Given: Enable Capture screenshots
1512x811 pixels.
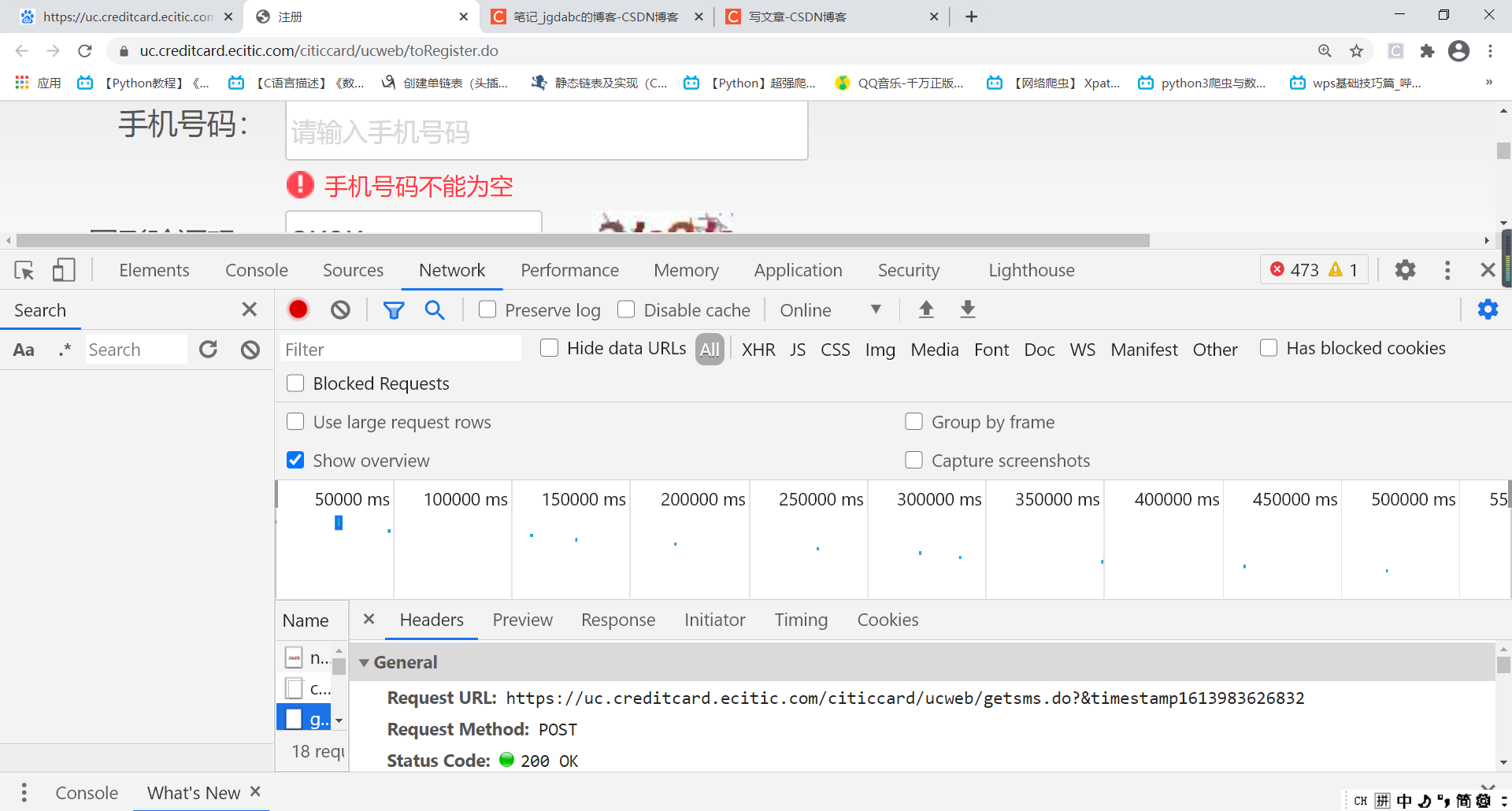Looking at the screenshot, I should tap(913, 461).
